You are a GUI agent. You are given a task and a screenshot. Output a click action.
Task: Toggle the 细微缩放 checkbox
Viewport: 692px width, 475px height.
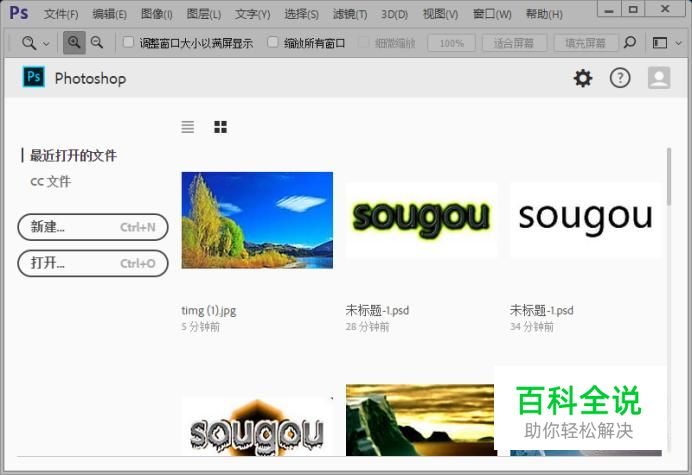[364, 42]
